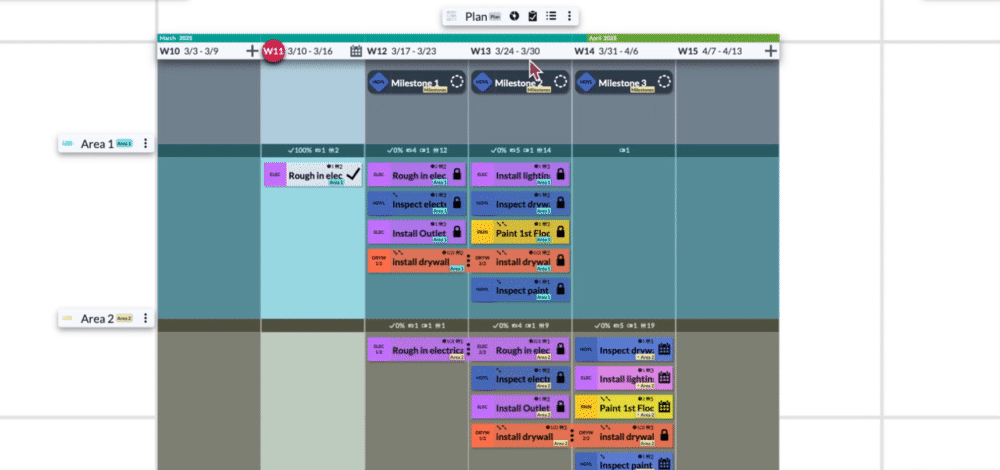
Task: Click the Area 1 row label
Action: point(97,144)
